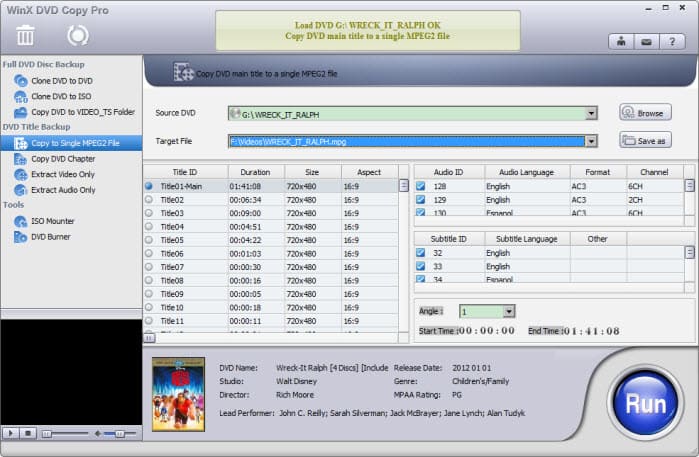Click the Clone DVD to ISO icon

click(x=21, y=96)
